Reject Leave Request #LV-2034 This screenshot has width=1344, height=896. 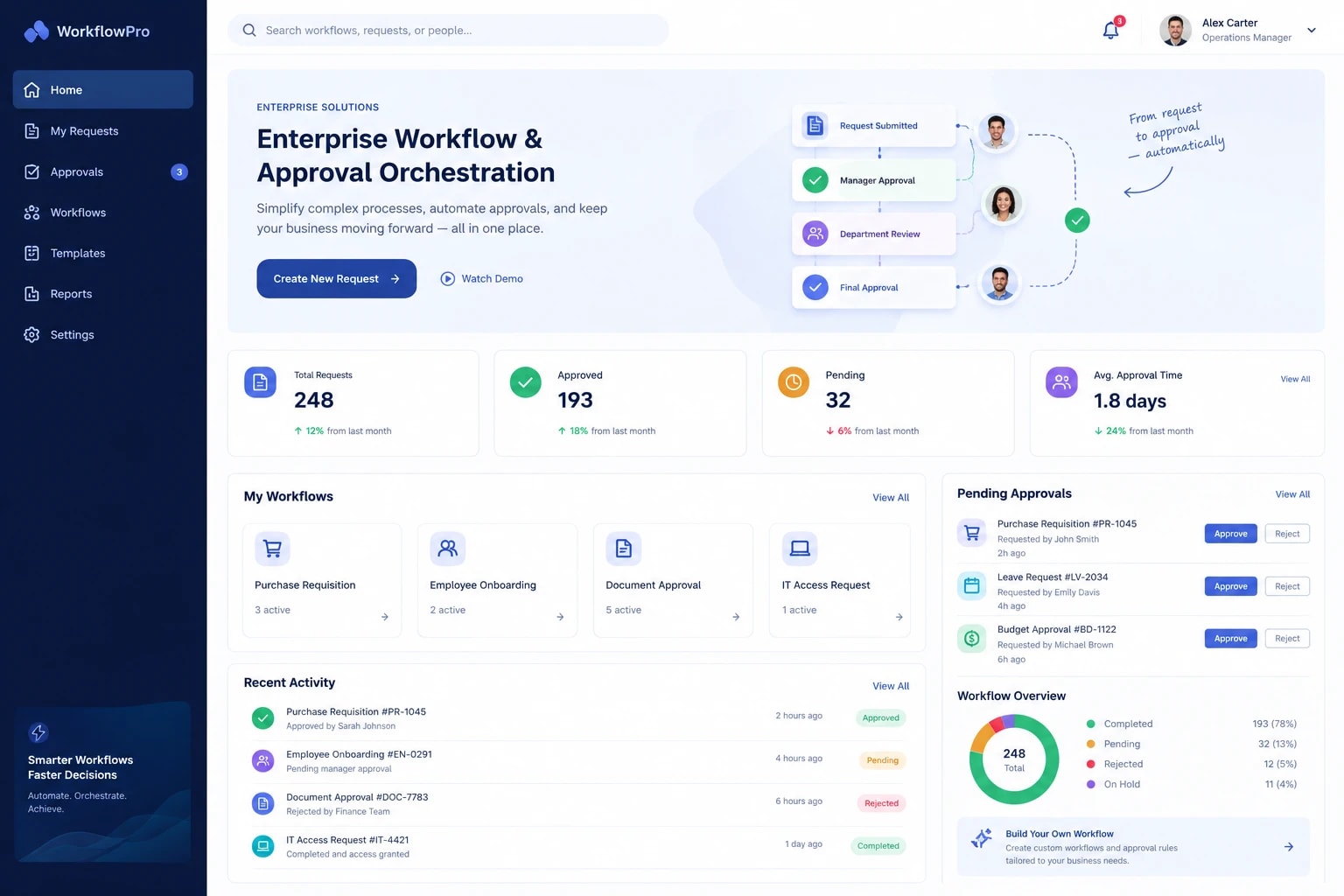(1287, 586)
